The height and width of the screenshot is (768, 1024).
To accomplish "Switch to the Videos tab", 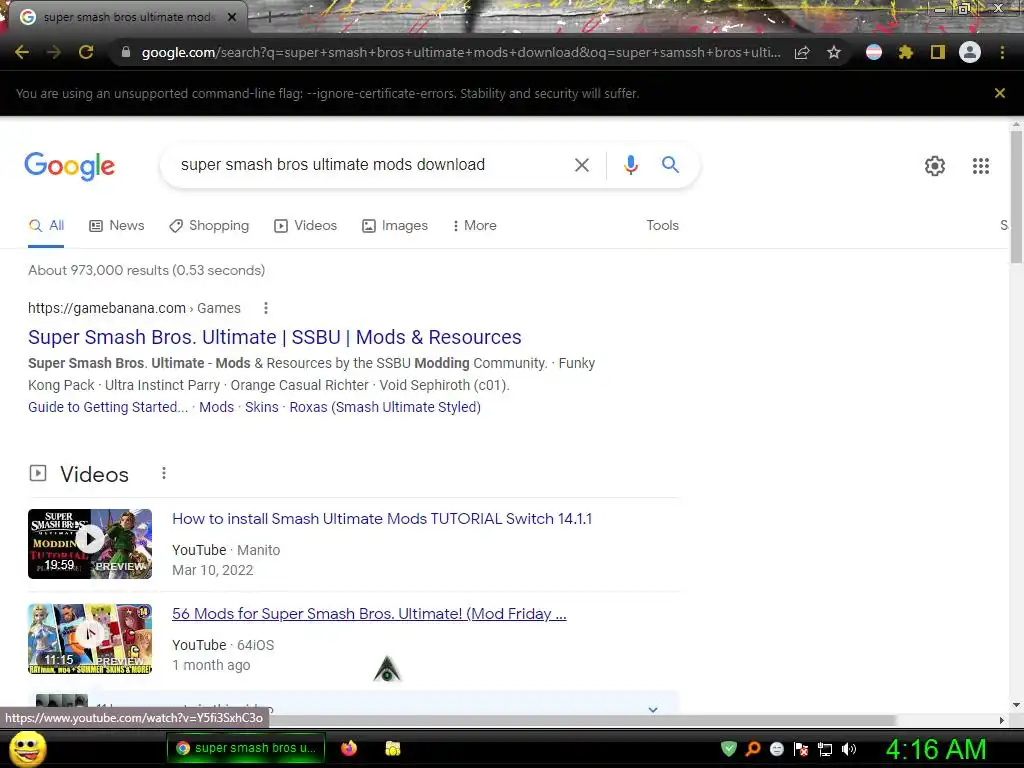I will point(306,225).
